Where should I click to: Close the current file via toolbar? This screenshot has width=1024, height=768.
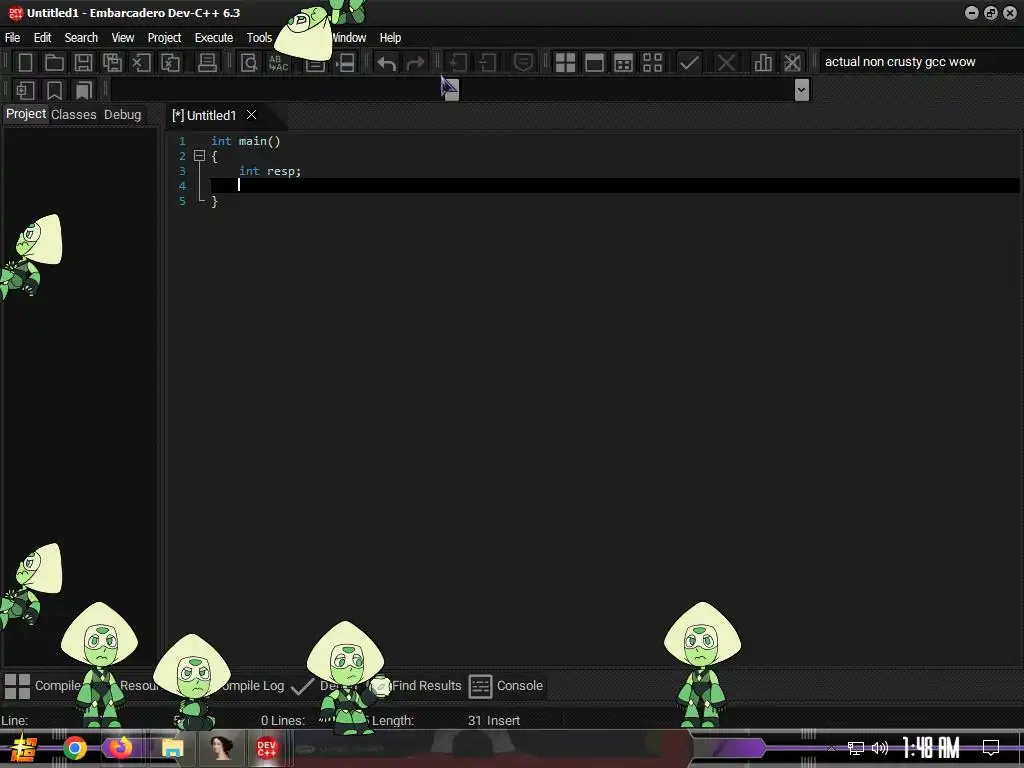click(141, 63)
